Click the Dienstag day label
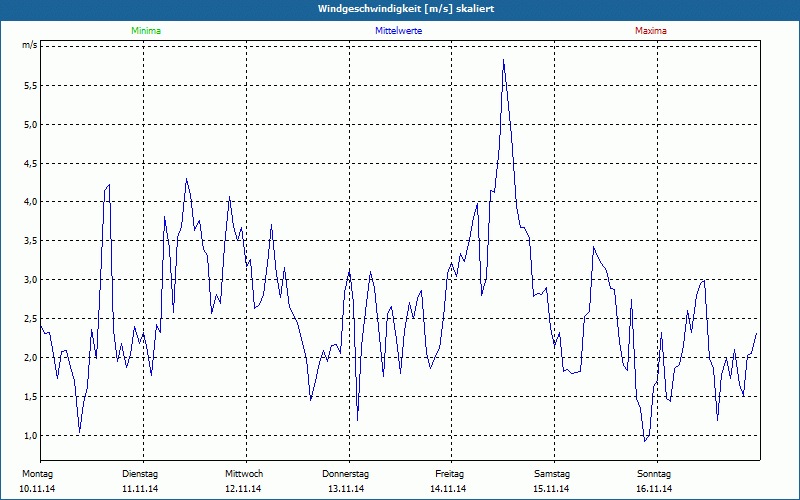This screenshot has height=500, width=800. (140, 474)
